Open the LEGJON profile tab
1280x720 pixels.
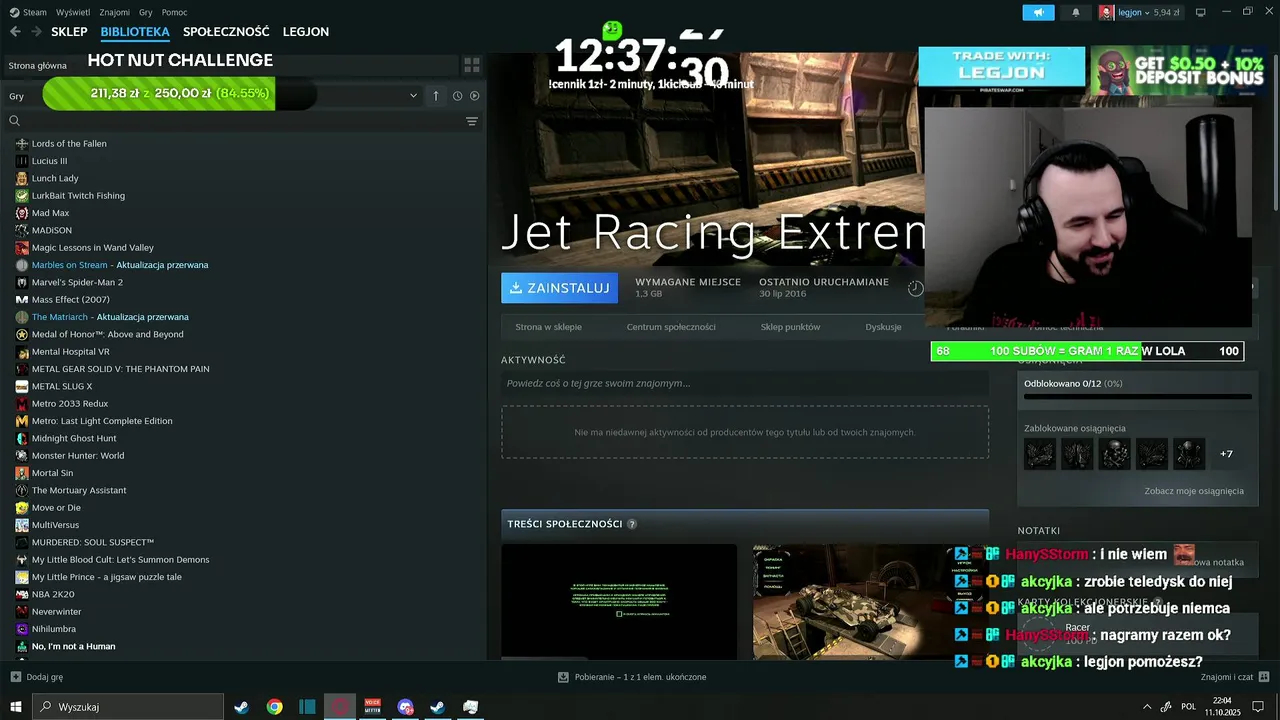306,32
